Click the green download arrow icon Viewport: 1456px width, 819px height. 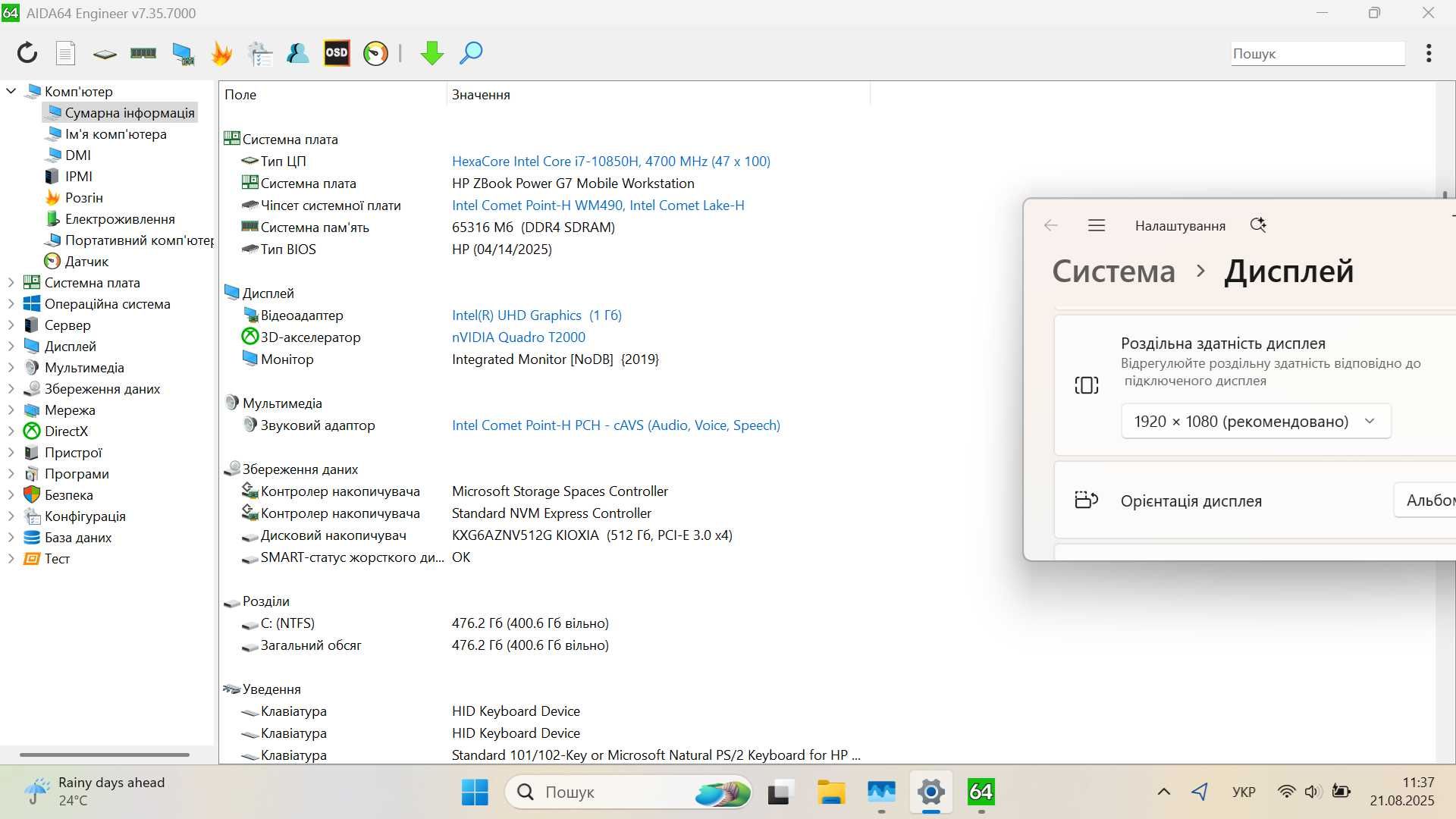431,53
